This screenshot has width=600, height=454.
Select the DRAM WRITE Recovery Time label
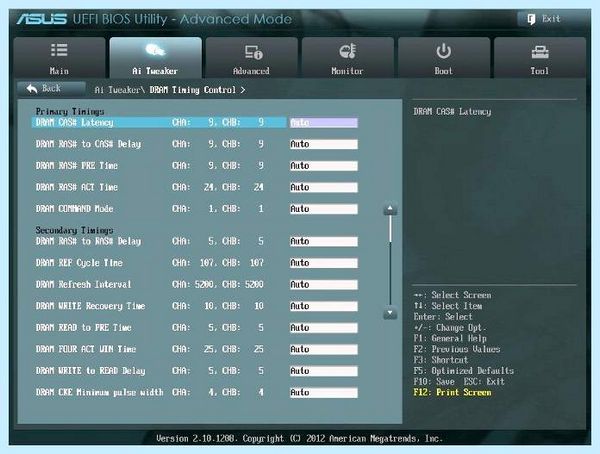coord(90,306)
